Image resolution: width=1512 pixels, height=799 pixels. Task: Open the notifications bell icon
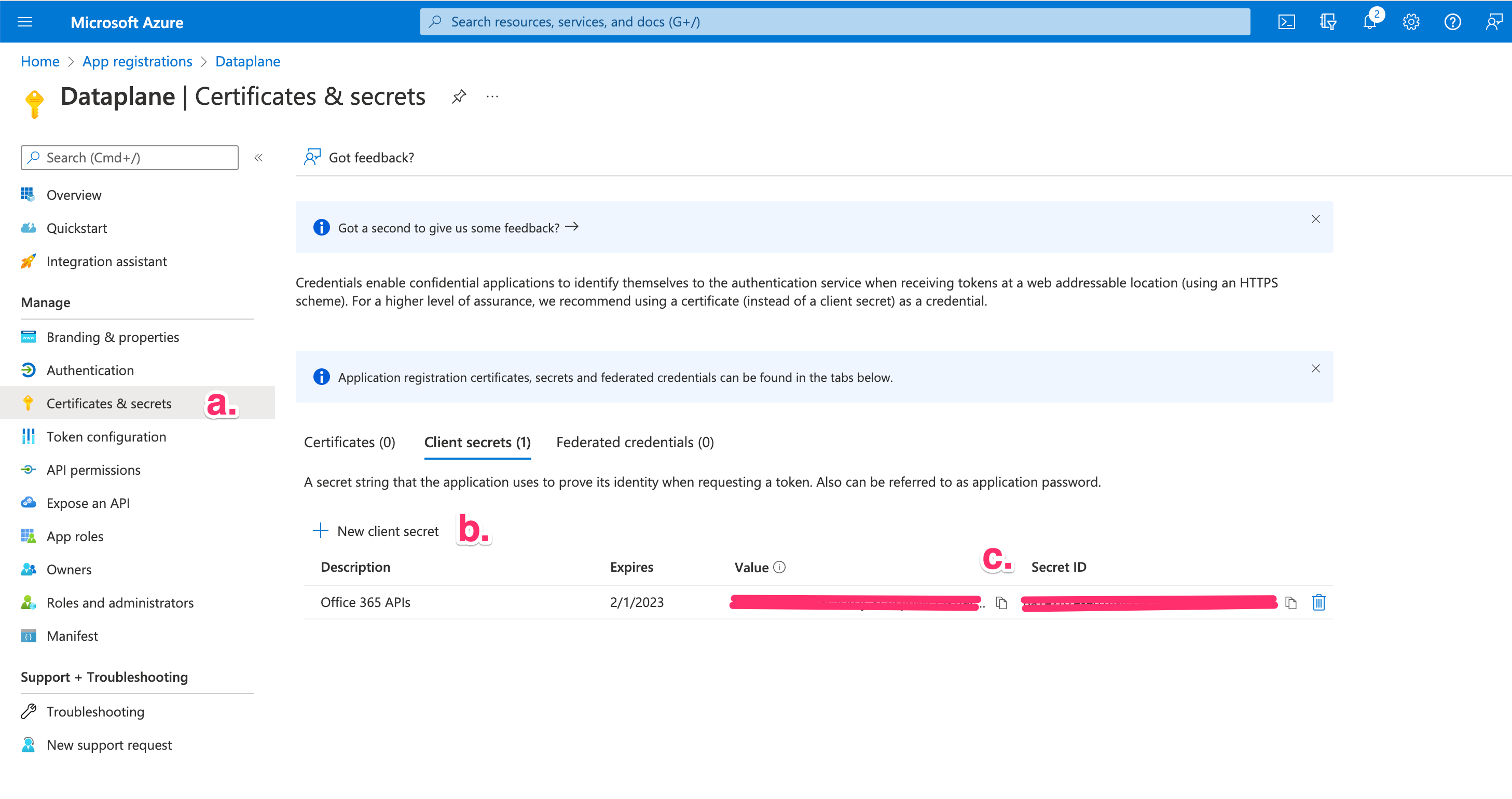1369,22
